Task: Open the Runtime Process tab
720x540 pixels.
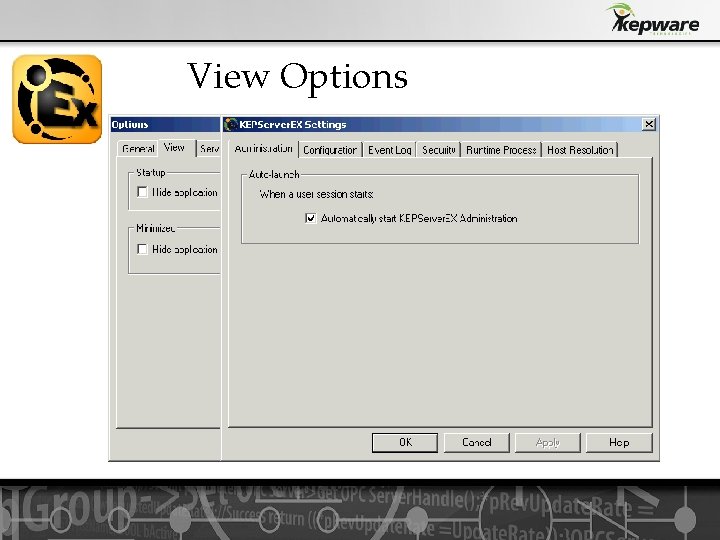Action: [501, 150]
